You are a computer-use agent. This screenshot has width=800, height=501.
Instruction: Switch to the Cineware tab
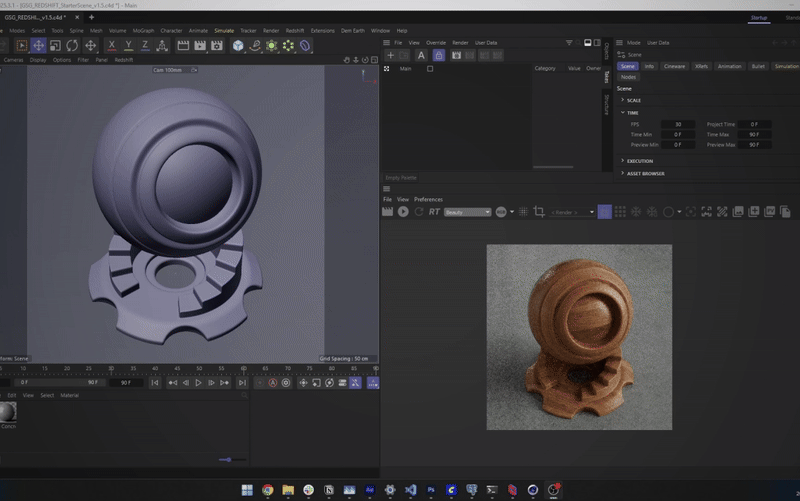pos(674,66)
